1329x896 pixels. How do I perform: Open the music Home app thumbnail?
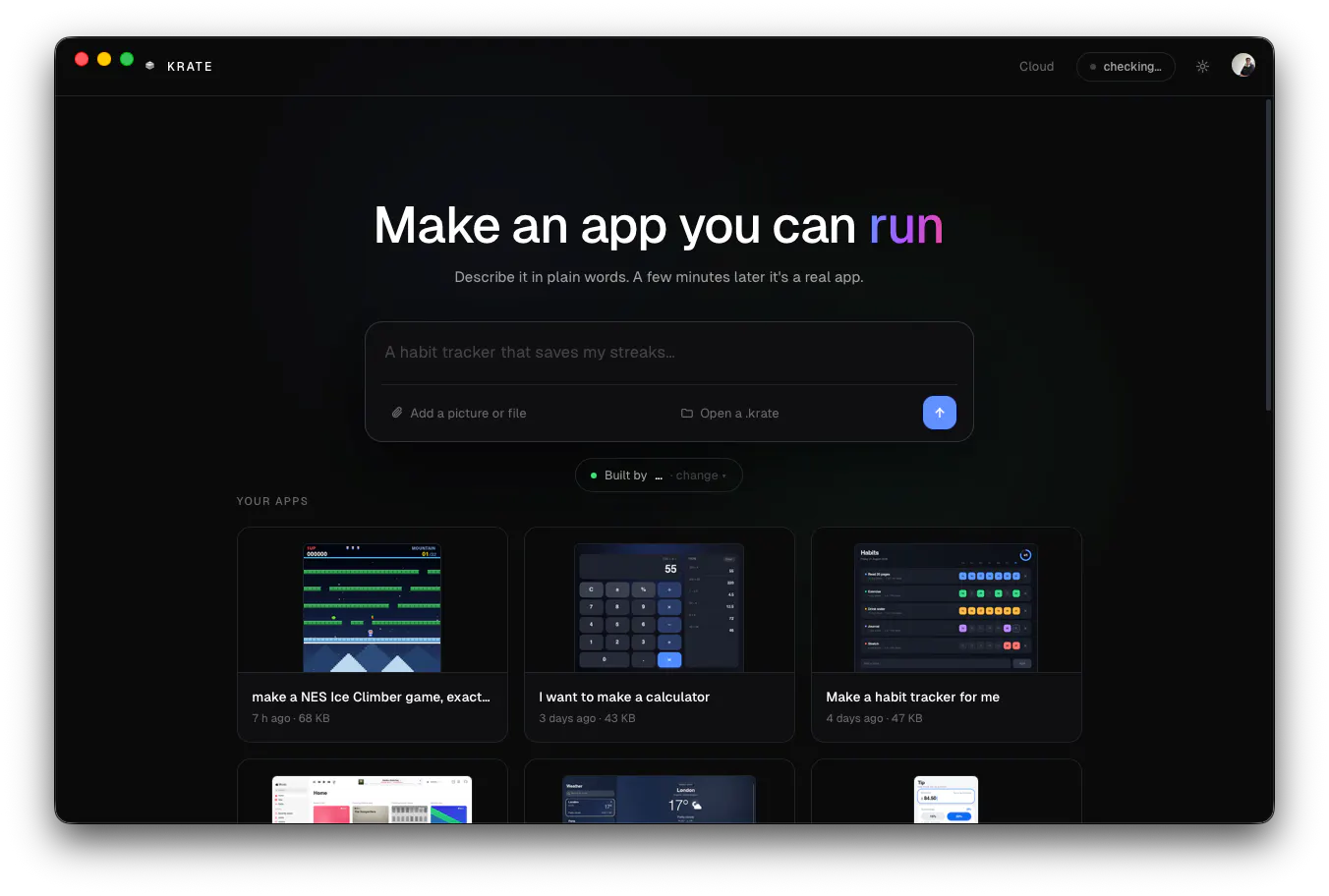coord(372,799)
